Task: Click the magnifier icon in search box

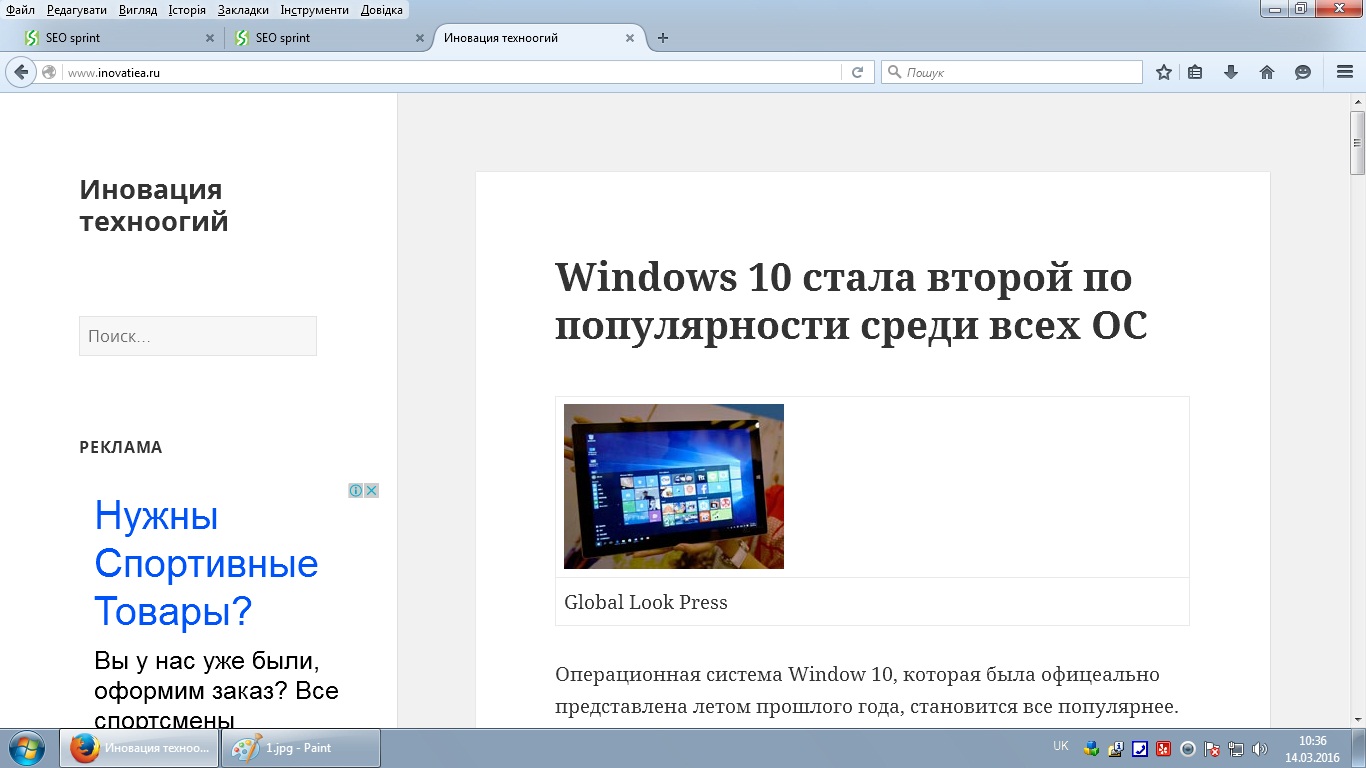Action: coord(894,72)
